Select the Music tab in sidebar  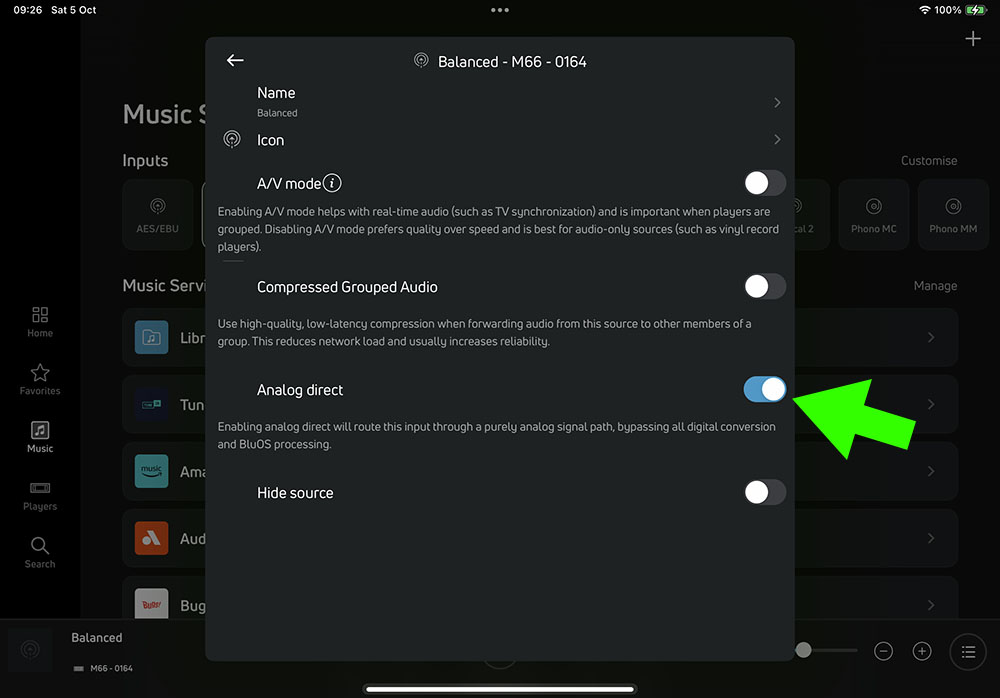coord(40,438)
